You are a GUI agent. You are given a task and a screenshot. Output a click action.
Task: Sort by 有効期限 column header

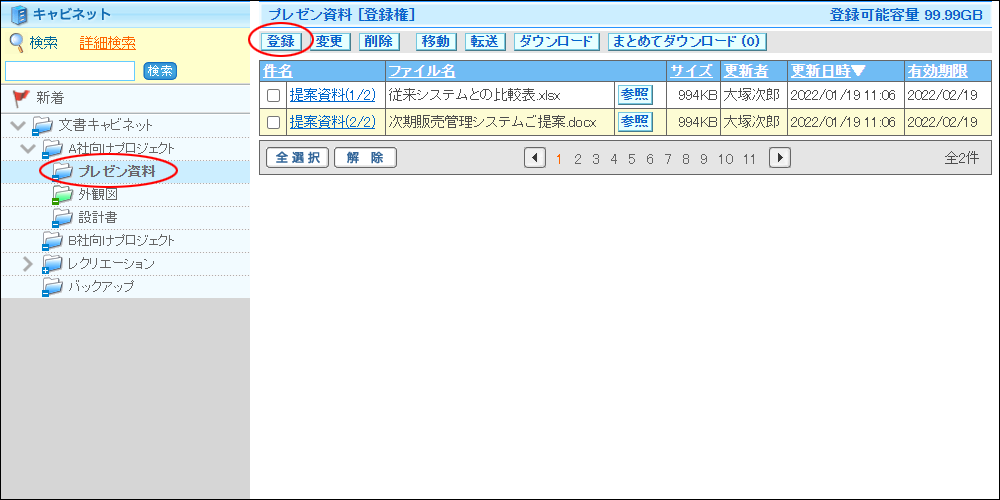pyautogui.click(x=938, y=70)
